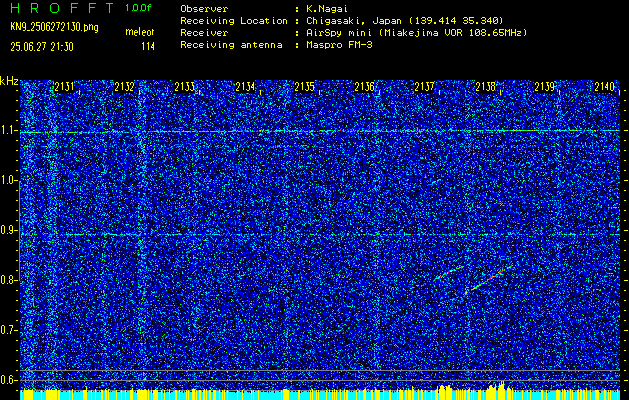Click the 0.9 kHz axis label
629x400 pixels.
tap(7, 230)
